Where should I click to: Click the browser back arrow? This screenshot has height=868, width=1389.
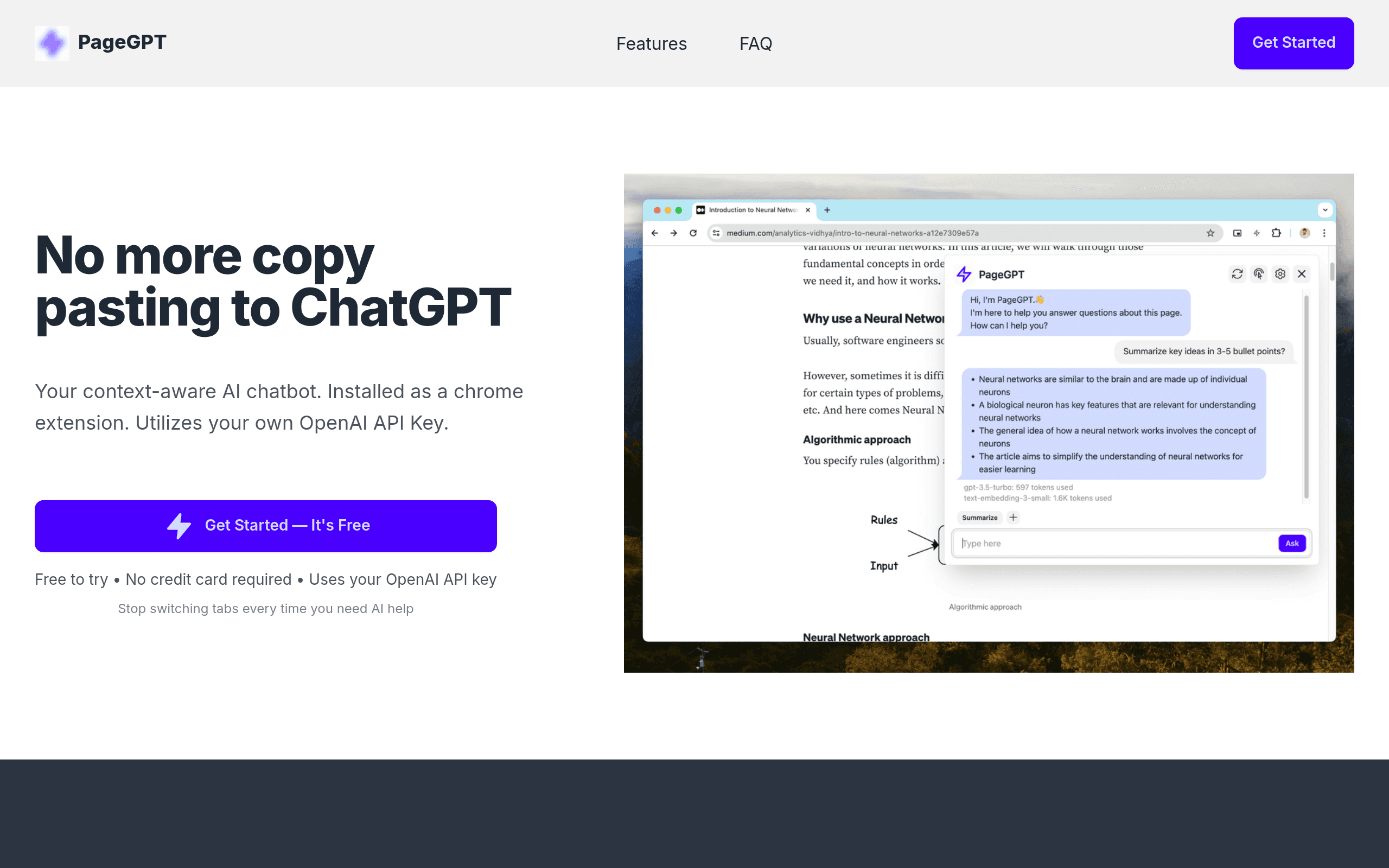coord(655,233)
